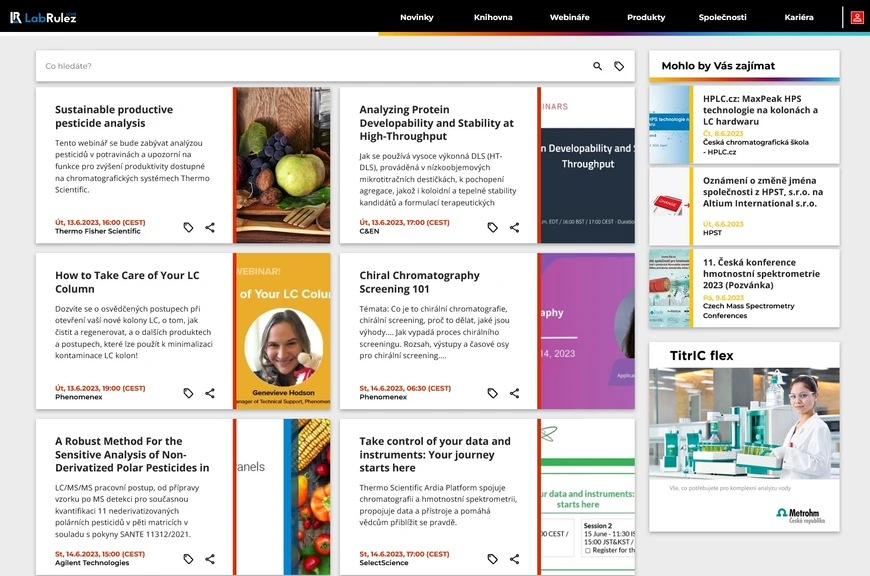Open 11. Česká konference hmotnostní spektrometrie article

pos(761,274)
